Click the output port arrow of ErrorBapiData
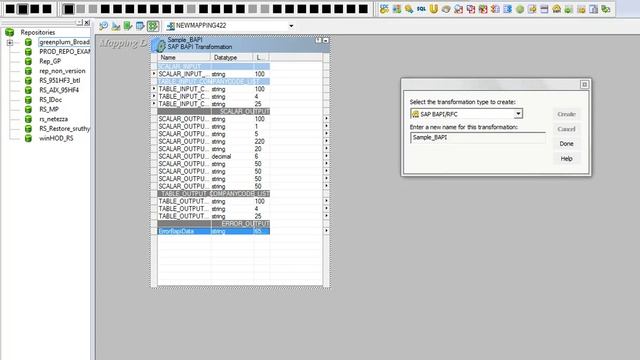640x360 pixels. point(326,231)
